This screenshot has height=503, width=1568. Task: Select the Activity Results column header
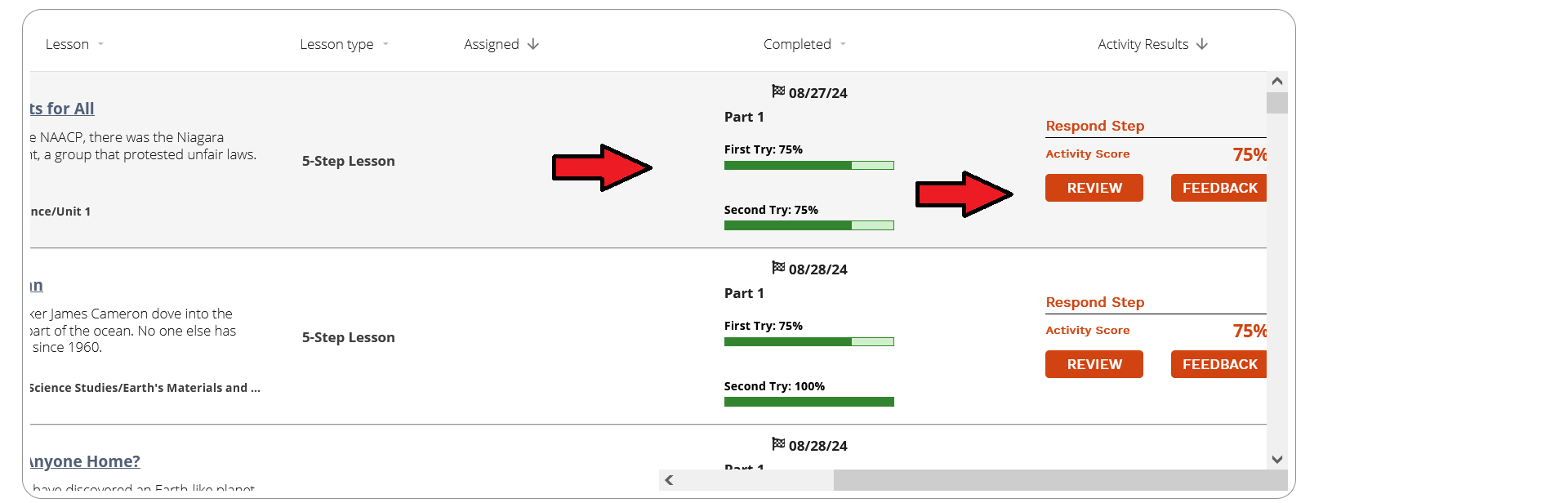point(1143,44)
